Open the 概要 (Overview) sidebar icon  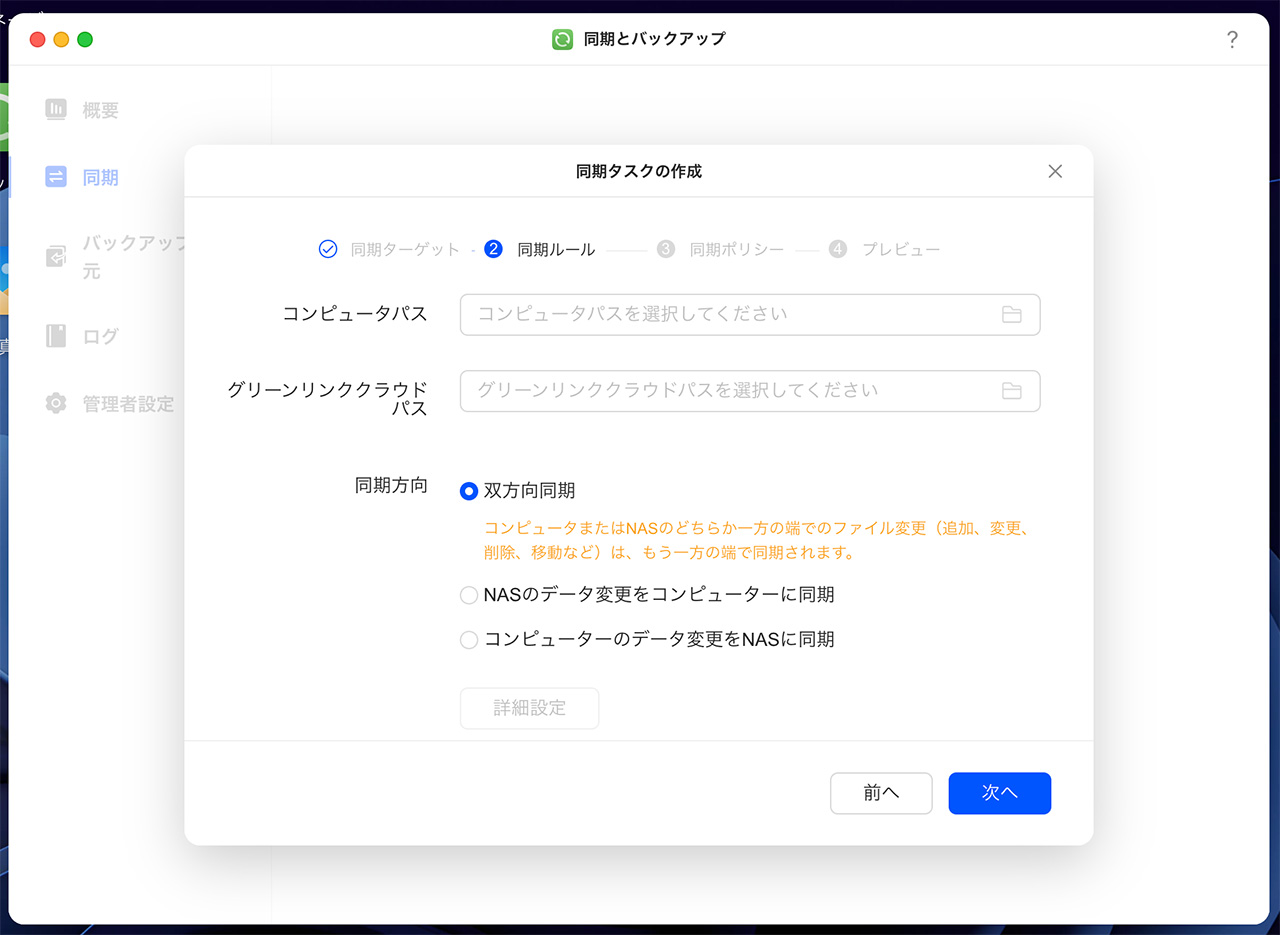pos(57,110)
